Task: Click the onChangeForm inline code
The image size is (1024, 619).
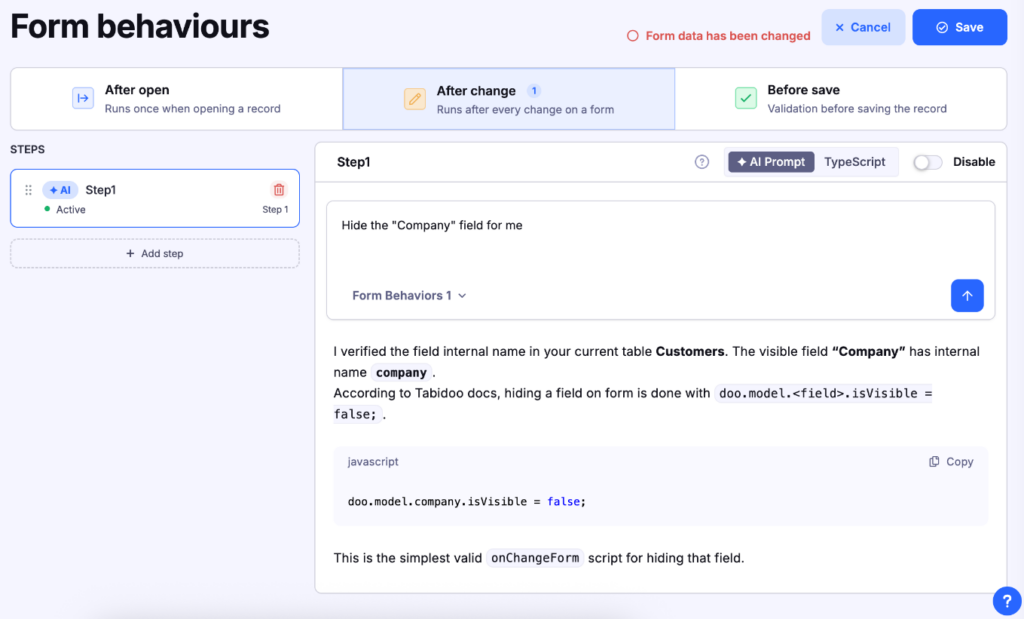Action: (535, 558)
